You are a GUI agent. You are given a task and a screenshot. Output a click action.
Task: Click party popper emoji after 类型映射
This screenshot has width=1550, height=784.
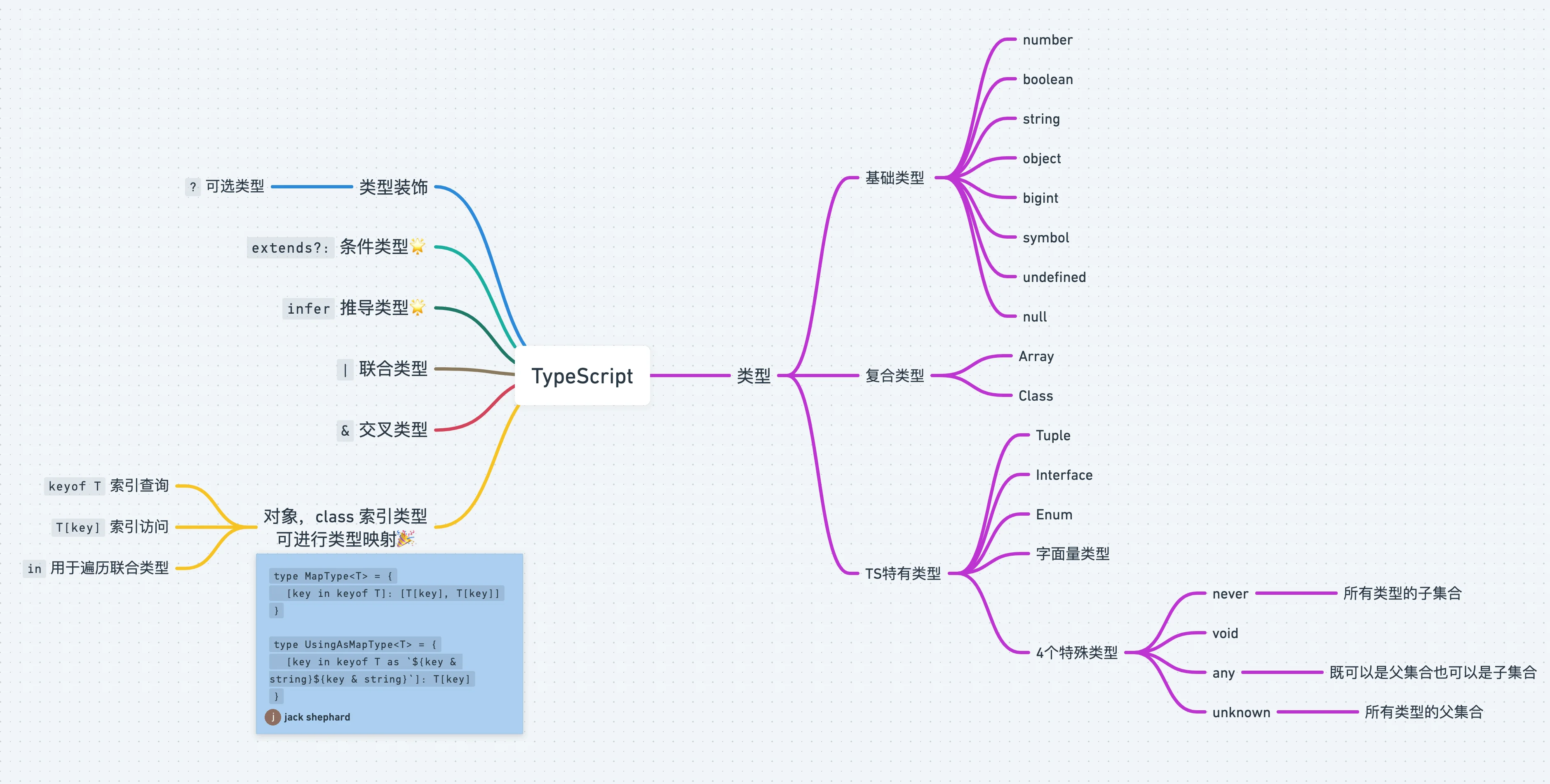406,538
